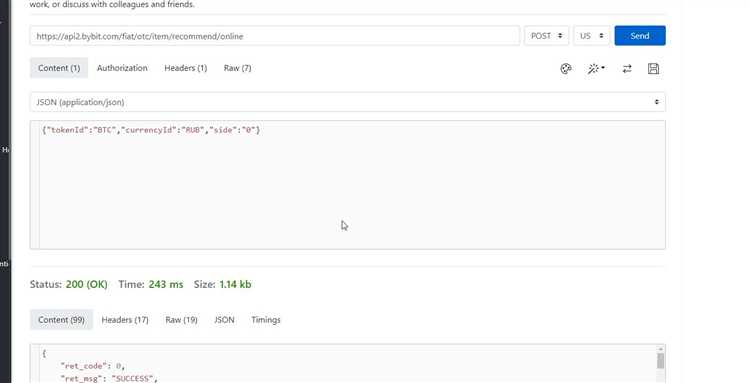The width and height of the screenshot is (750, 383).
Task: Click the swap arrows icon
Action: click(x=627, y=69)
